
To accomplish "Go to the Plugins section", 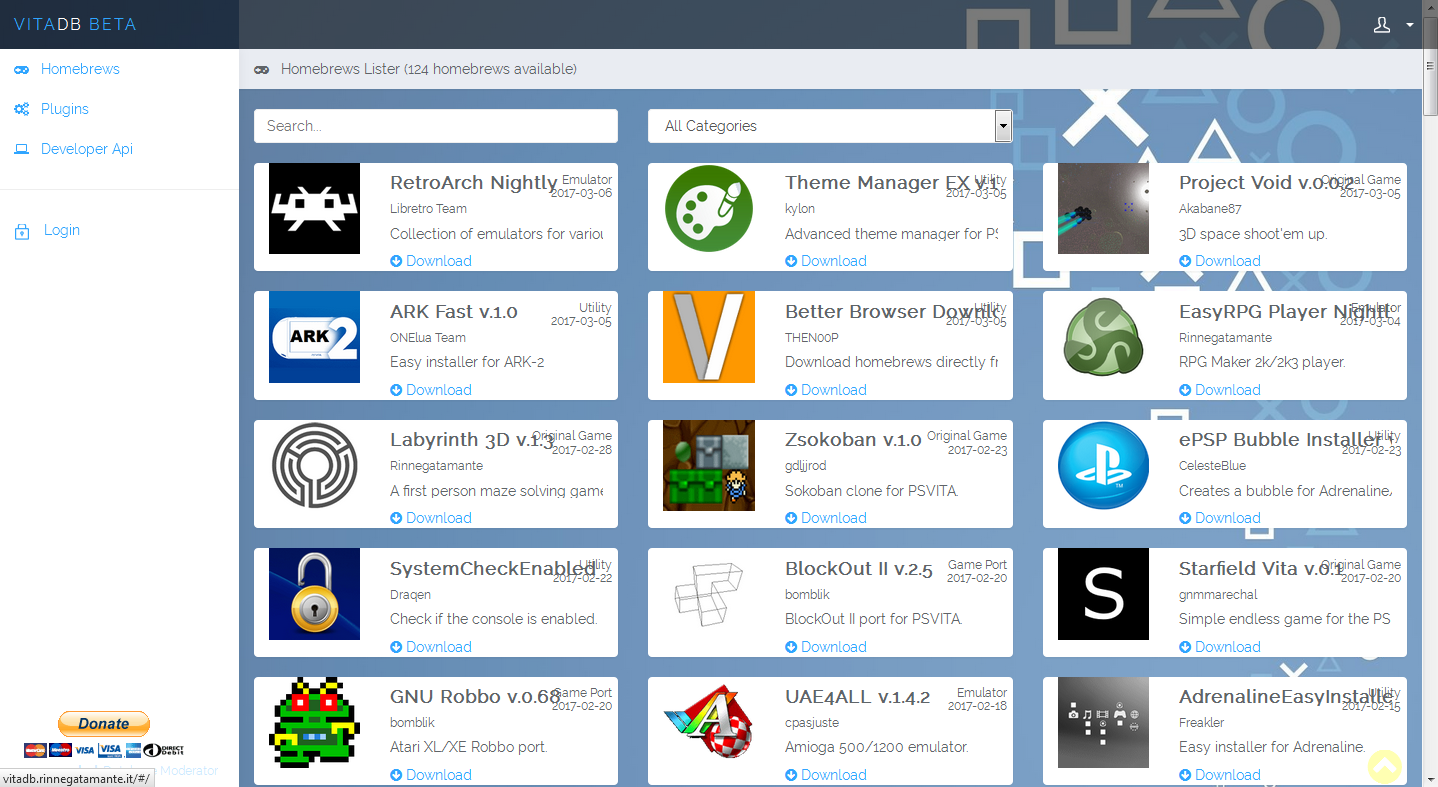I will click(x=64, y=109).
